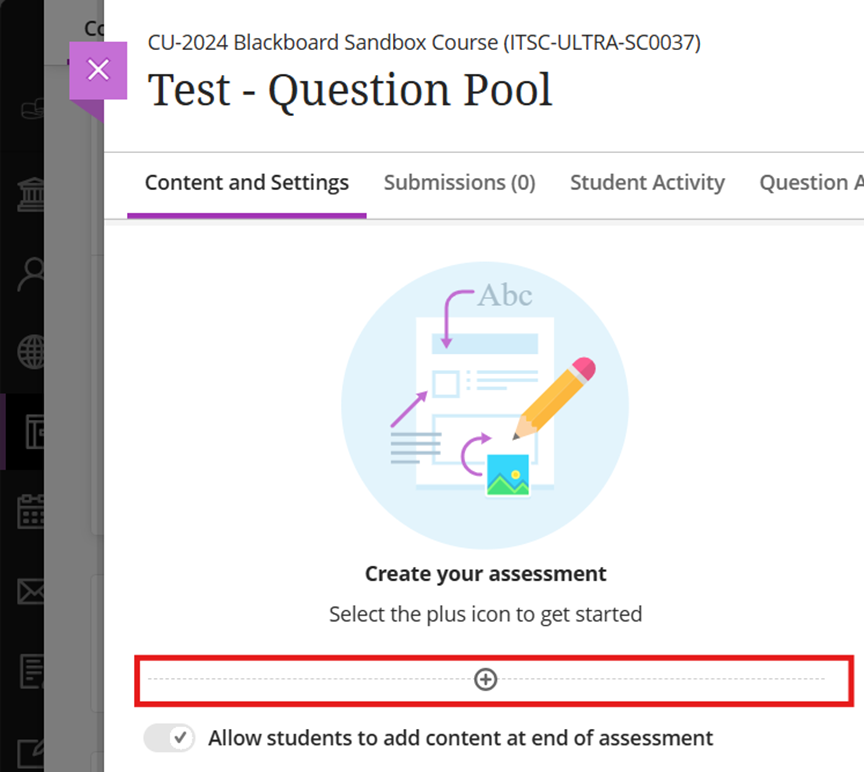
Task: Switch to the Content and Settings tab
Action: click(x=246, y=183)
